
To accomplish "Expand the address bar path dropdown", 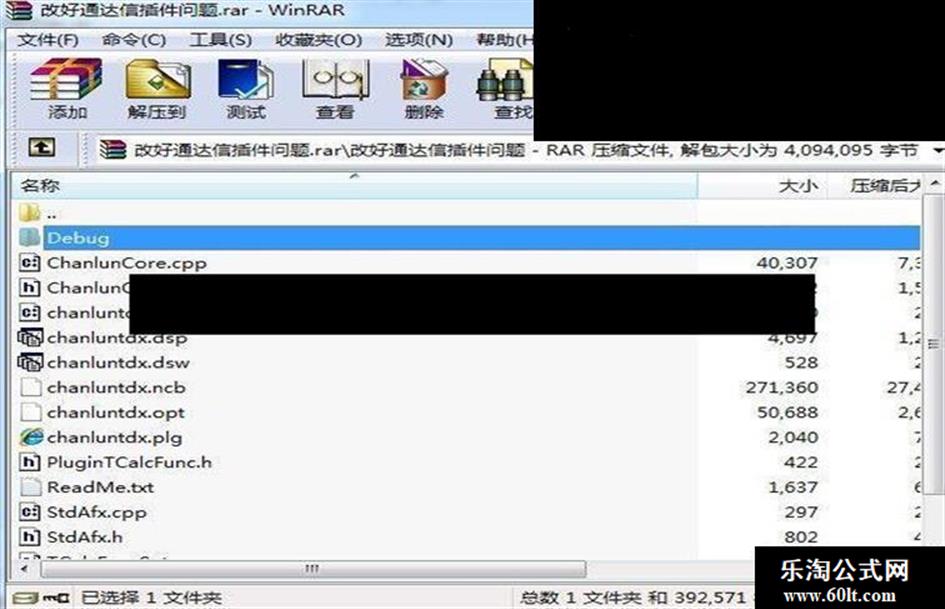I will [937, 150].
